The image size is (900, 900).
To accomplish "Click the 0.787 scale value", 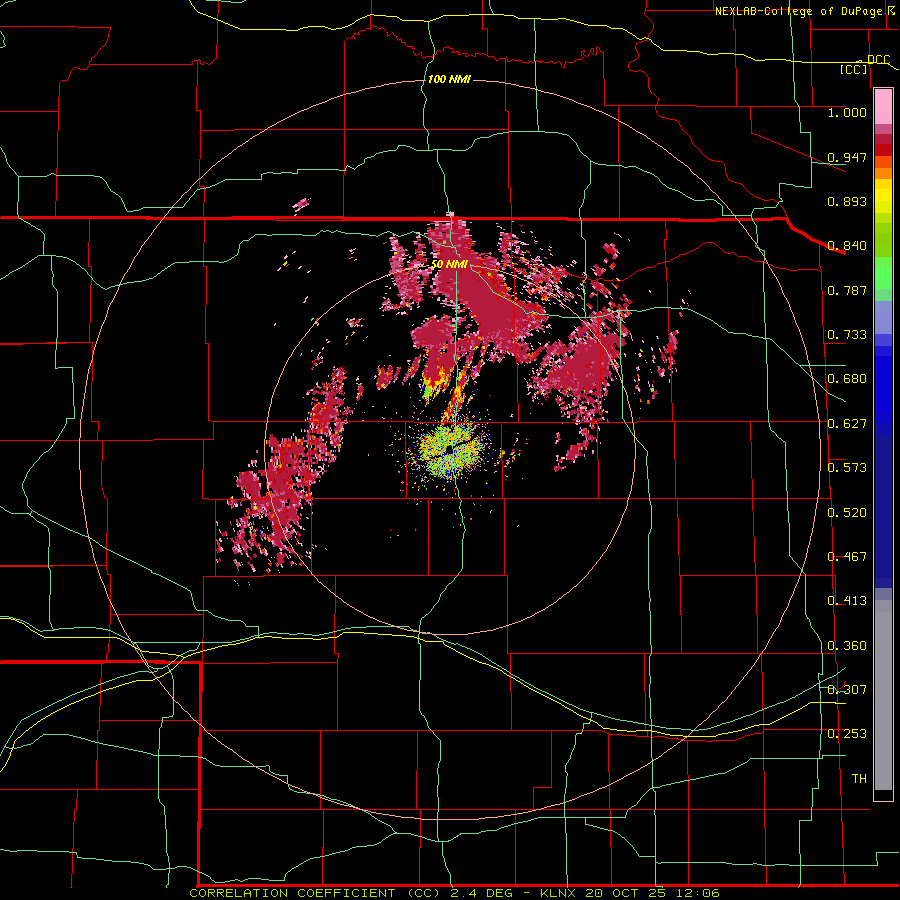I will (x=847, y=290).
